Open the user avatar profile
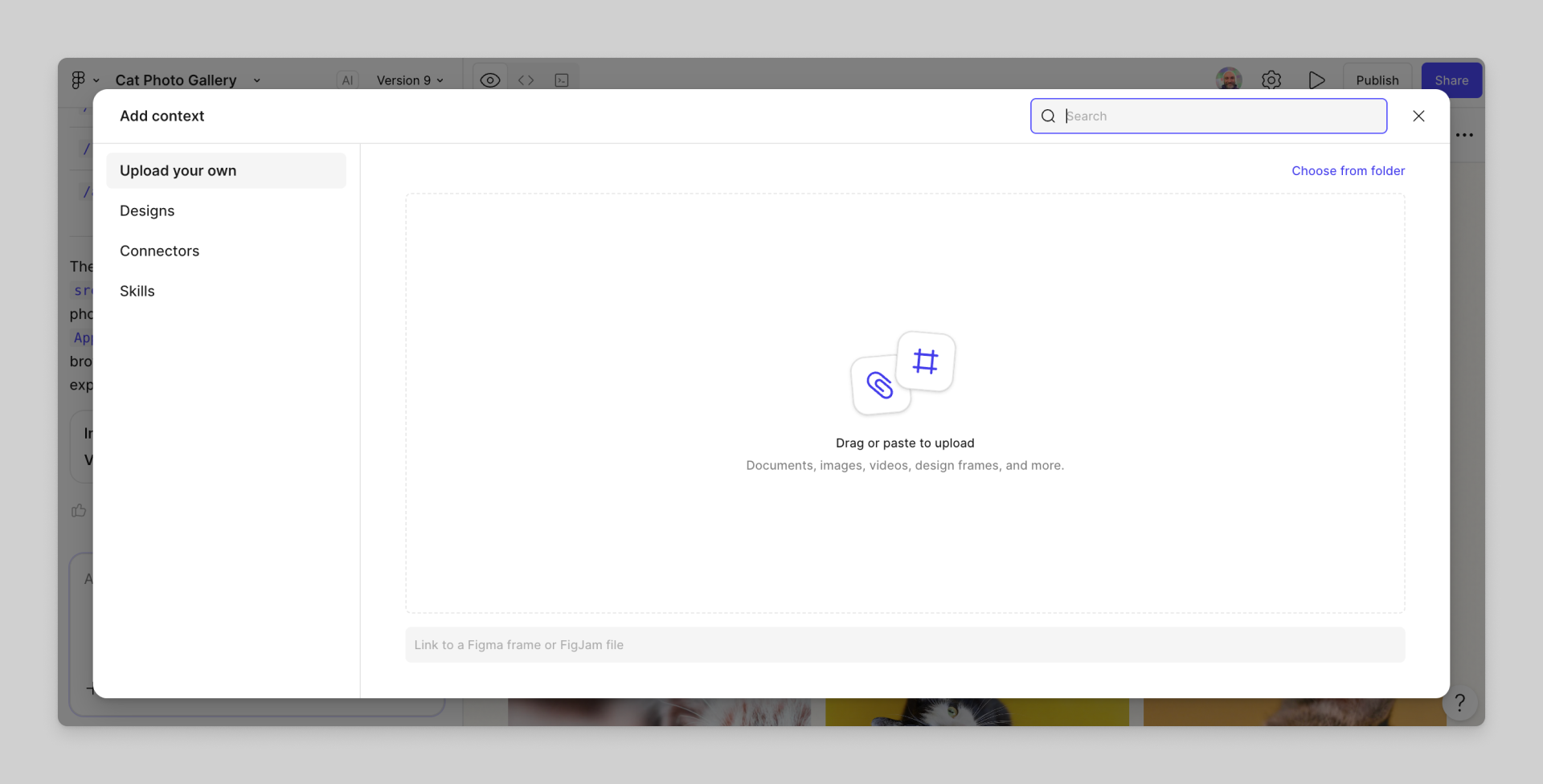 (1229, 80)
